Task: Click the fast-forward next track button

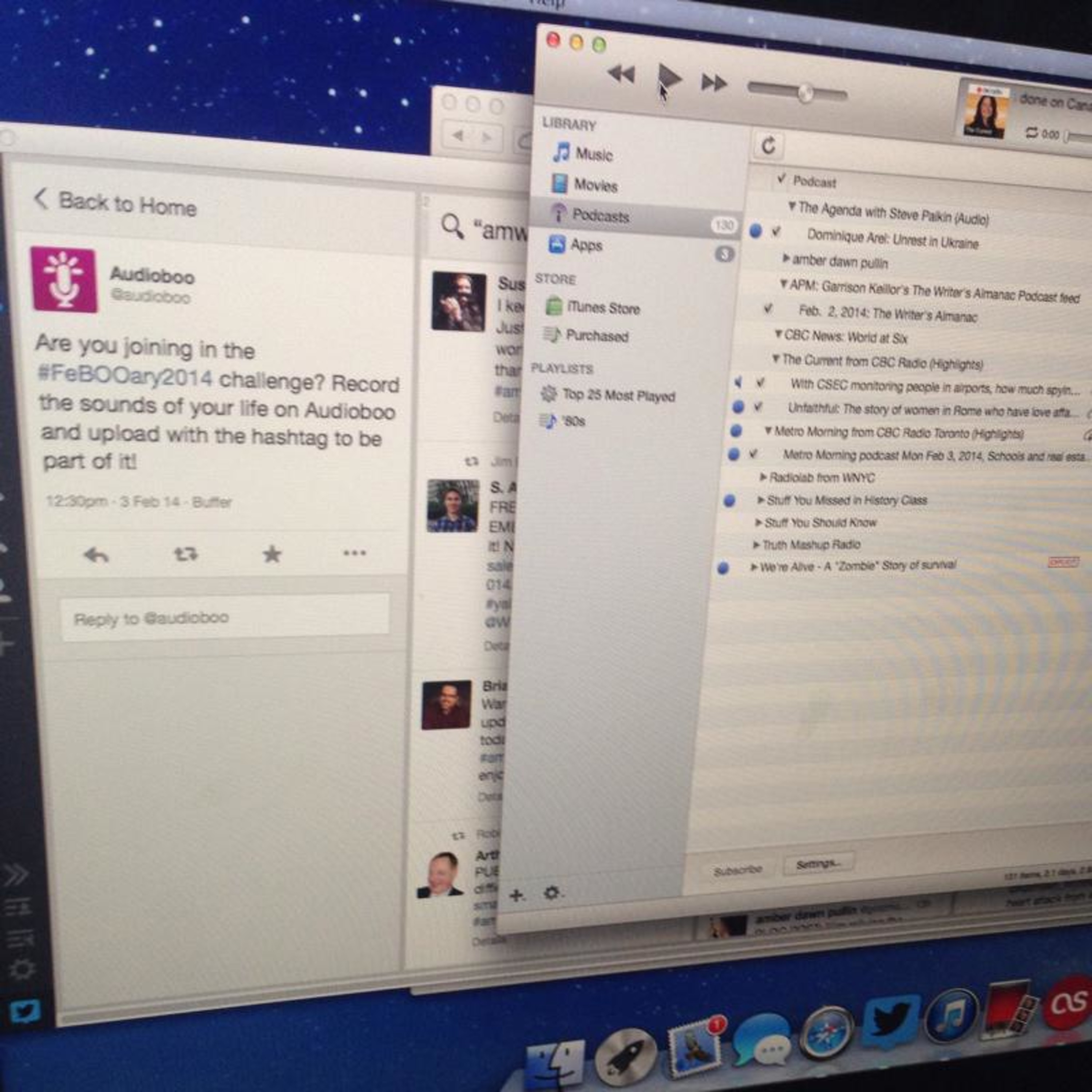Action: point(714,83)
